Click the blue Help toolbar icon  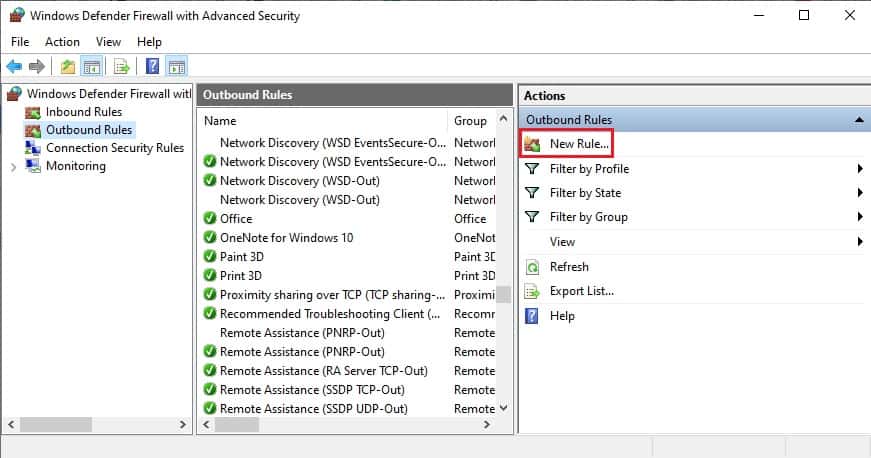pyautogui.click(x=152, y=67)
